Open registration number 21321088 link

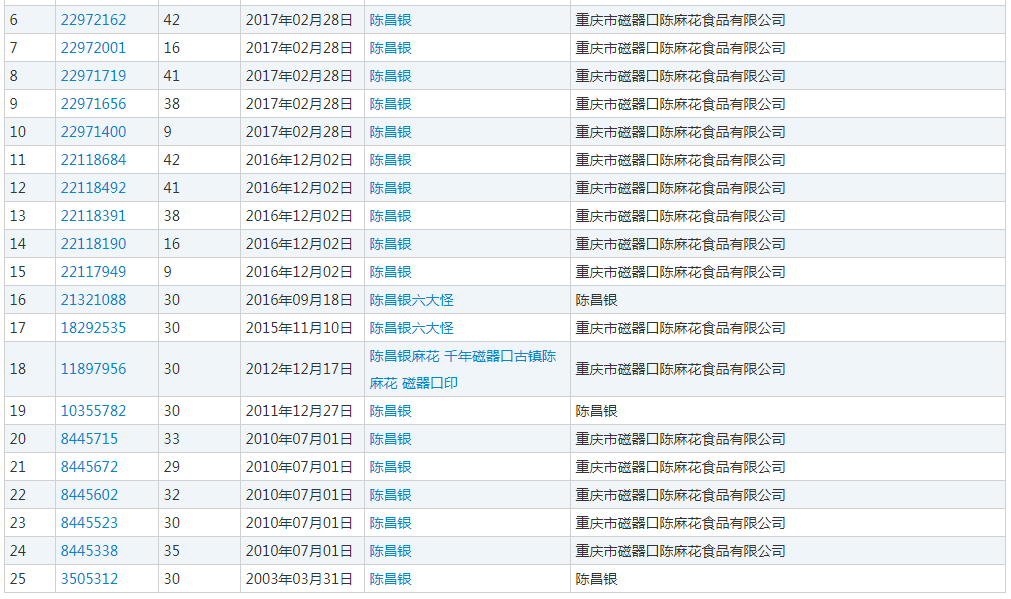93,300
